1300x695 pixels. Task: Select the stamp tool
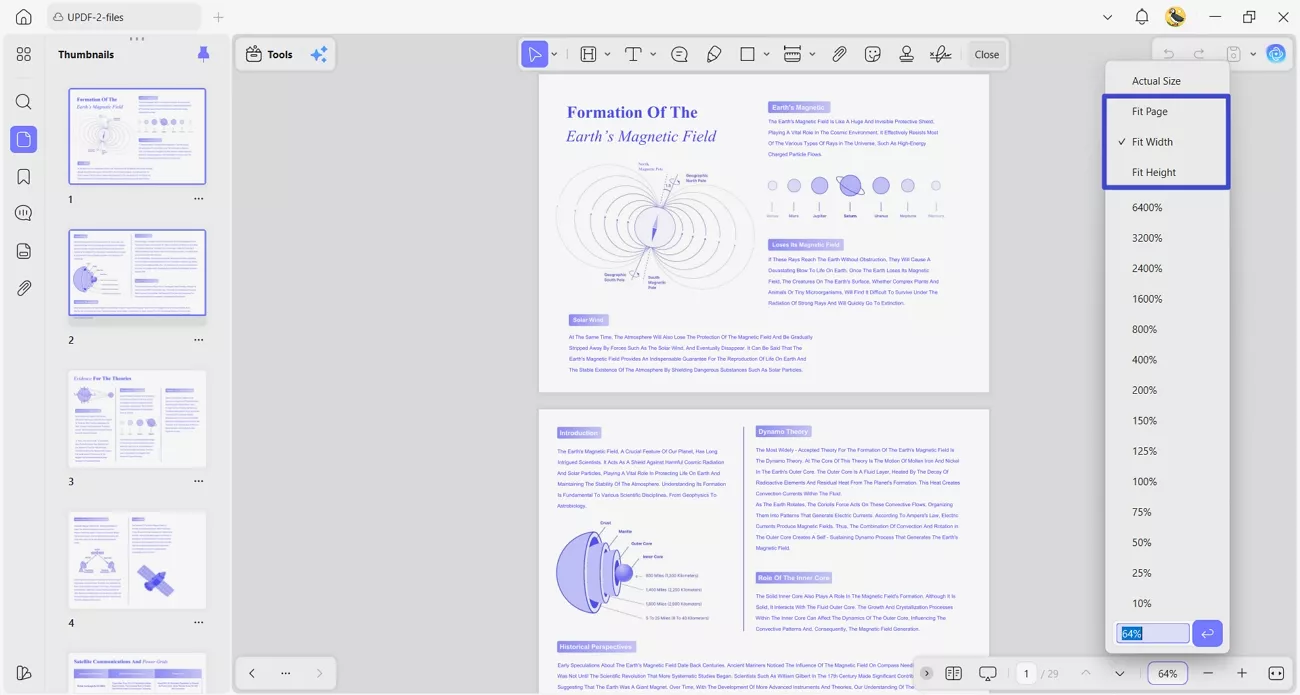pos(906,54)
